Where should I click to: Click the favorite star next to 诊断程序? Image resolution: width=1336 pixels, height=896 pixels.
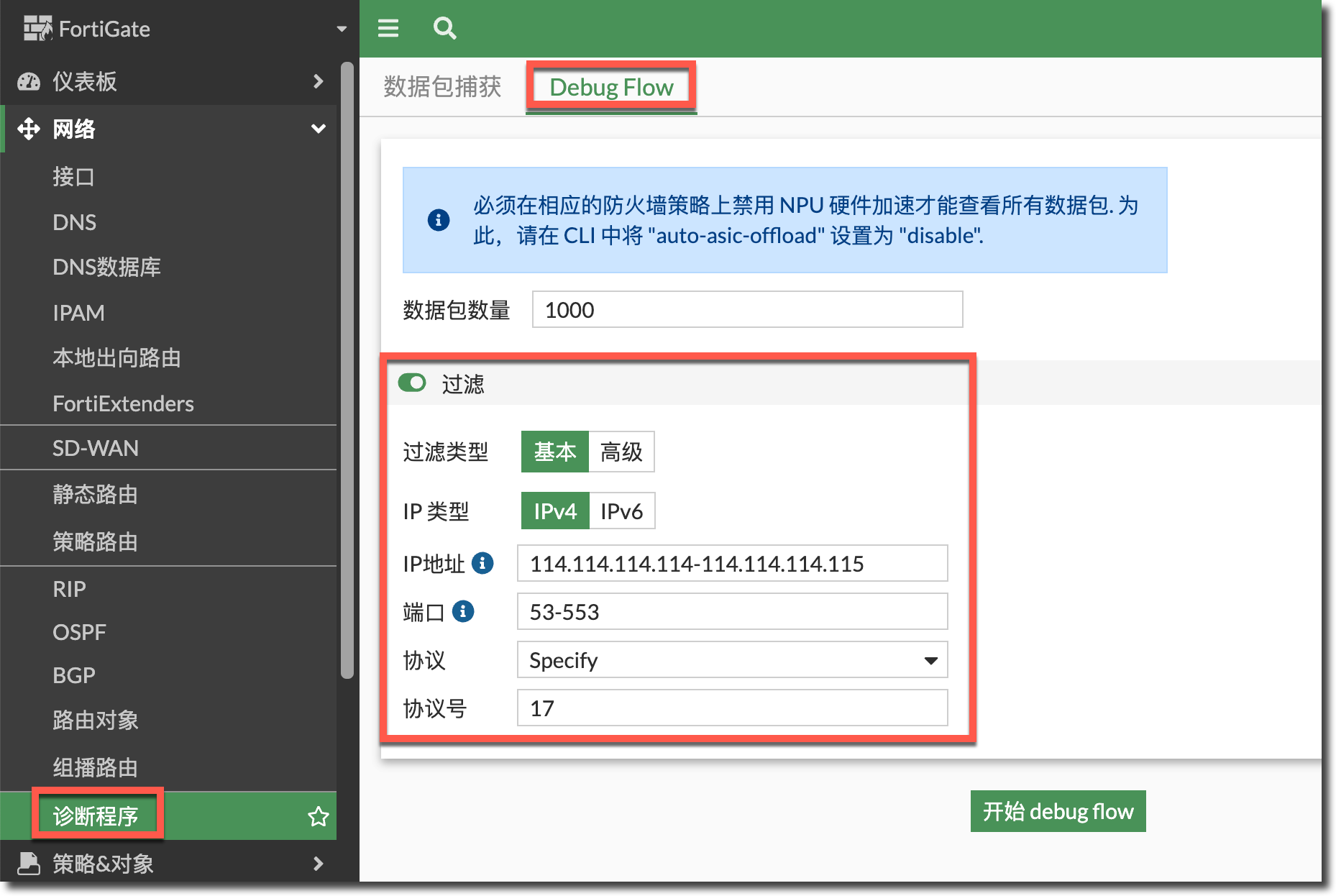(x=318, y=816)
